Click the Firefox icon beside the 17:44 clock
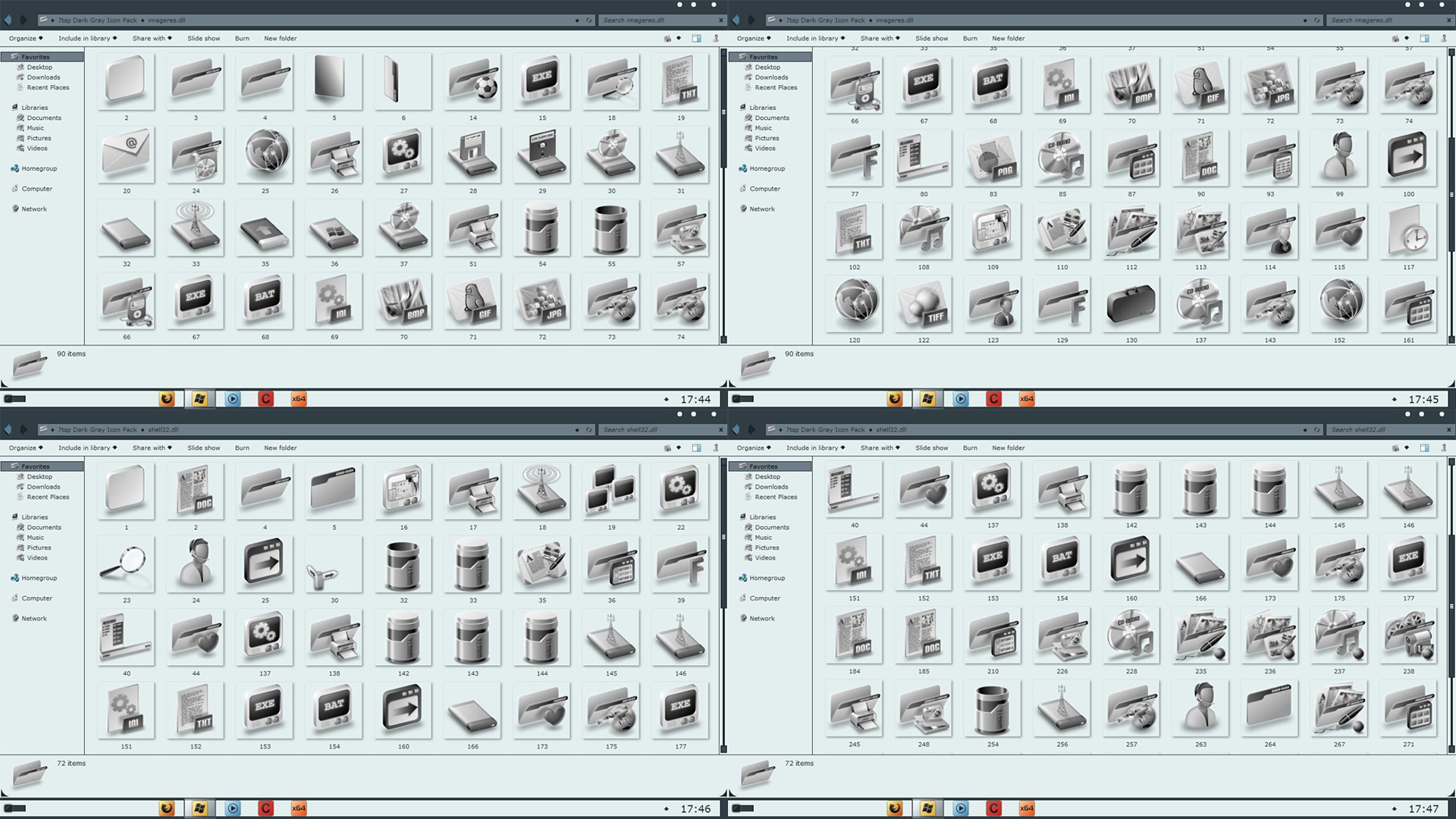 pos(167,399)
